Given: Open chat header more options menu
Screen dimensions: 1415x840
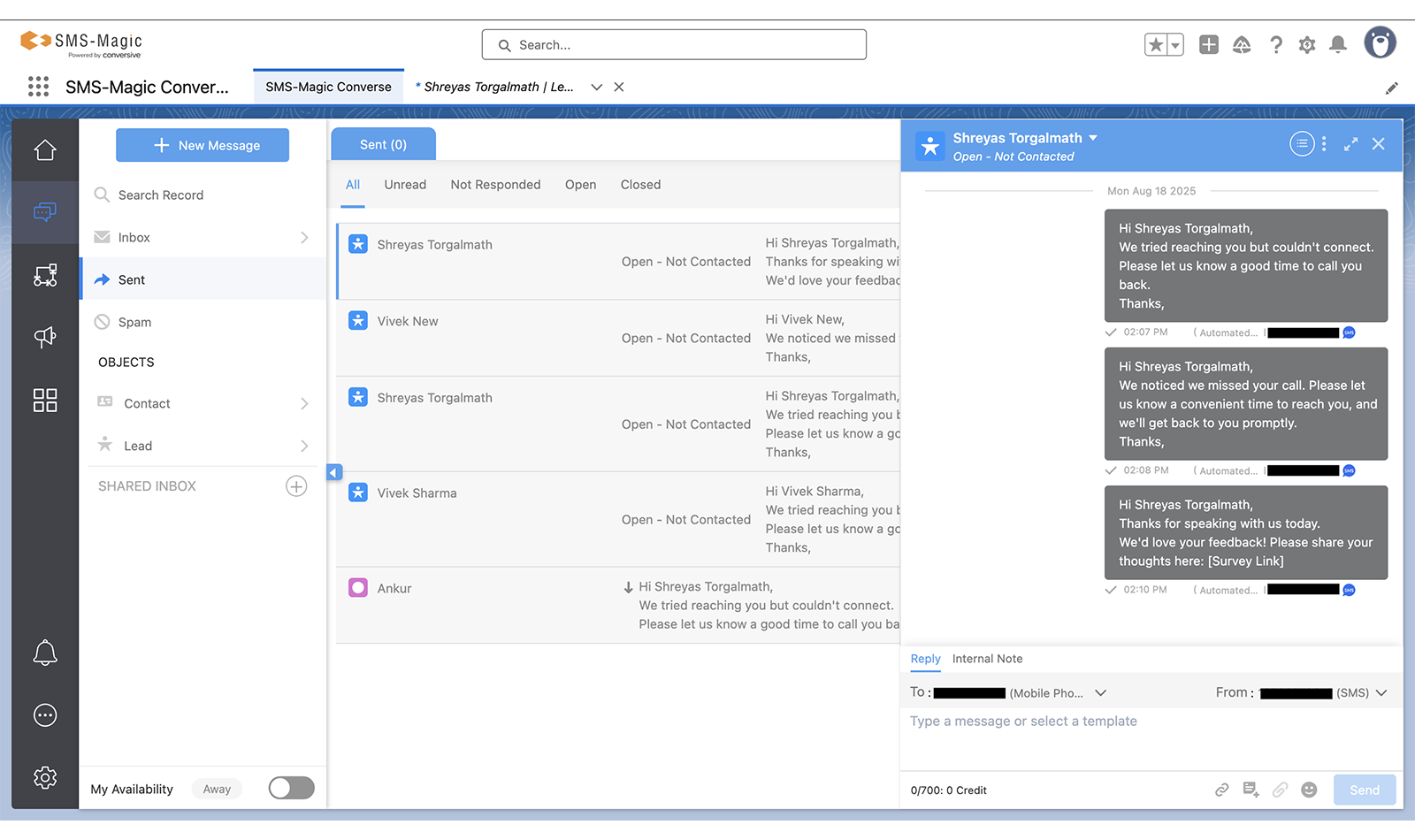Looking at the screenshot, I should point(1324,143).
